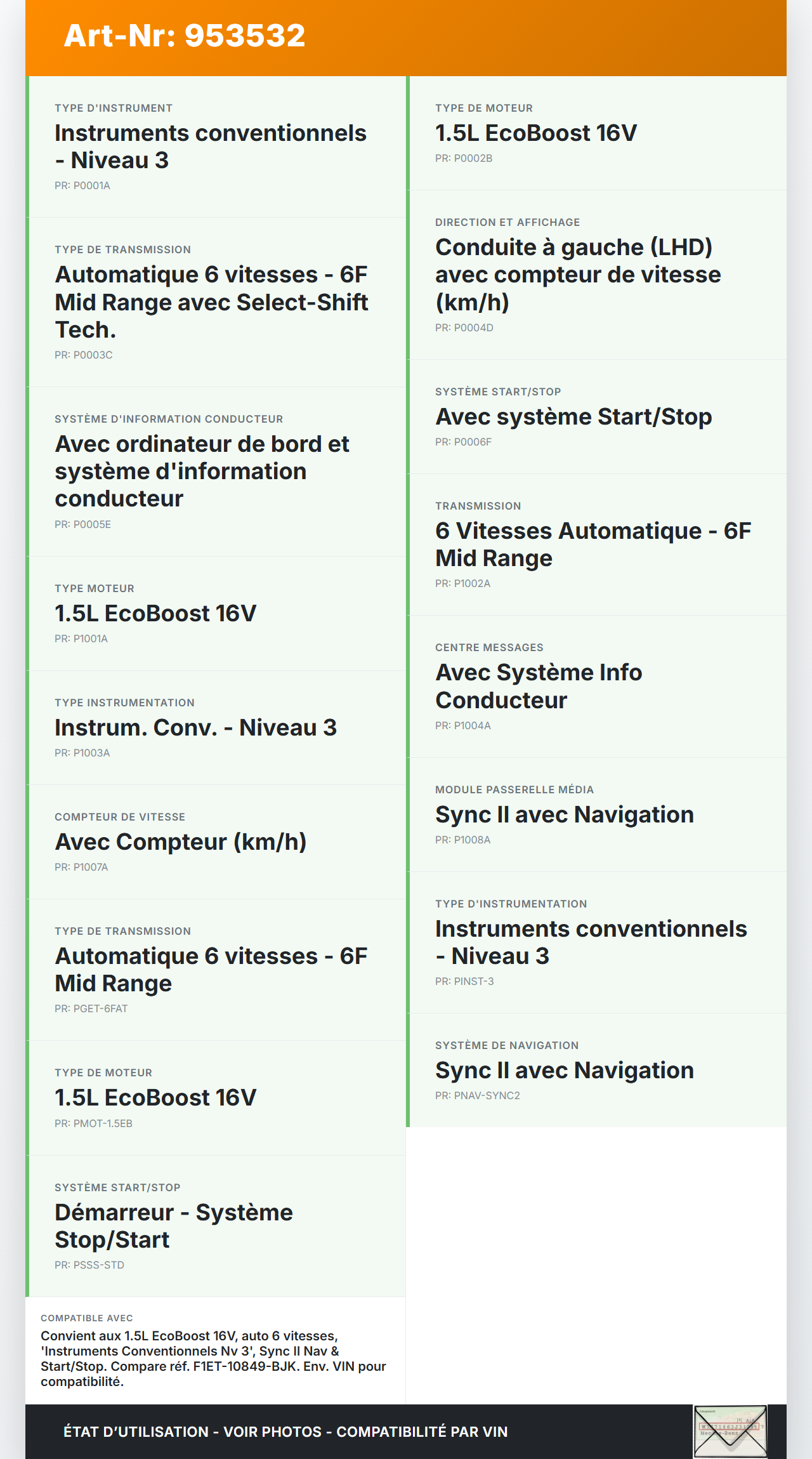The image size is (812, 1459).
Task: Select Automatique 6 vitesses Select-Shift Tech. entry
Action: 212,302
